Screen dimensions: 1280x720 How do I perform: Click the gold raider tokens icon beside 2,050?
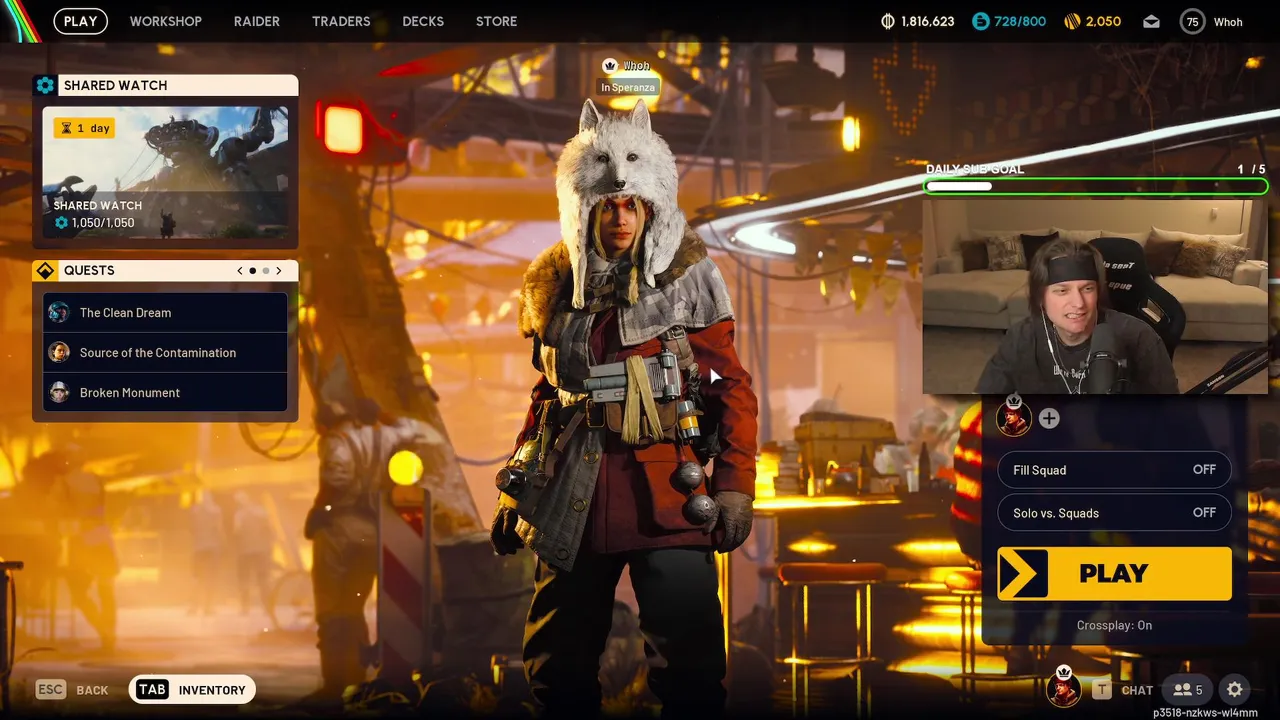click(1072, 21)
